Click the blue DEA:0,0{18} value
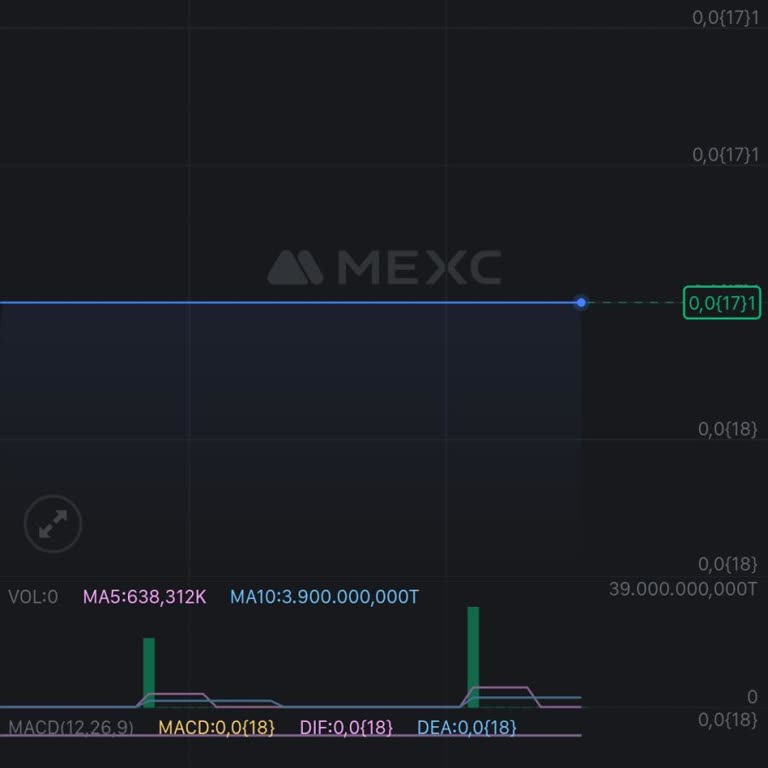 [466, 727]
